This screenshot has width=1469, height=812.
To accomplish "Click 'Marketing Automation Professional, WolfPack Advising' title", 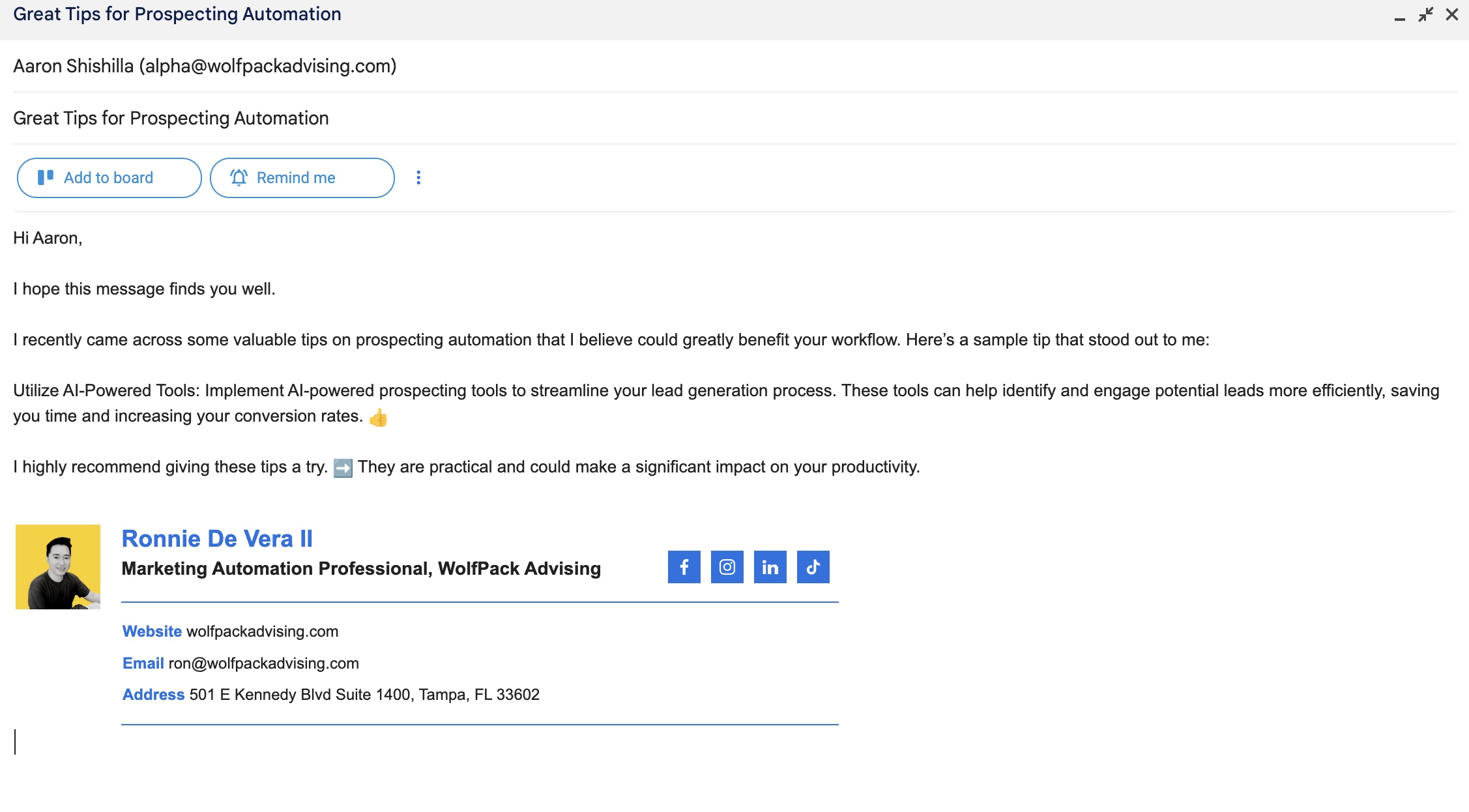I will [x=361, y=568].
